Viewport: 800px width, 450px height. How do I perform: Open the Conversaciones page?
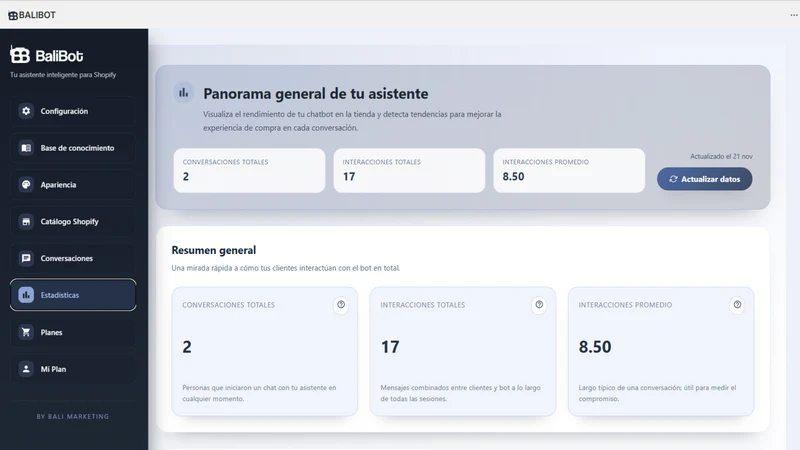point(73,258)
